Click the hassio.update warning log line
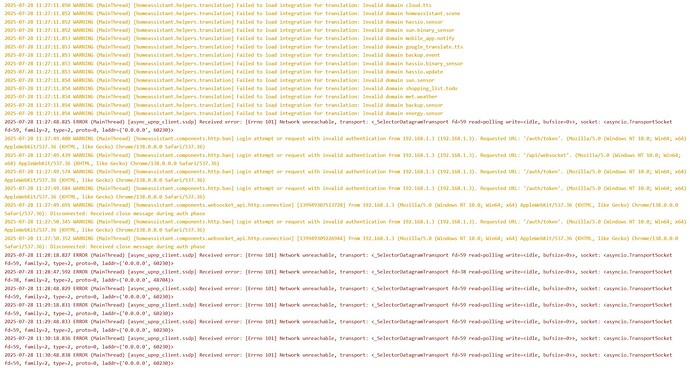The image size is (690, 368). pyautogui.click(x=224, y=72)
